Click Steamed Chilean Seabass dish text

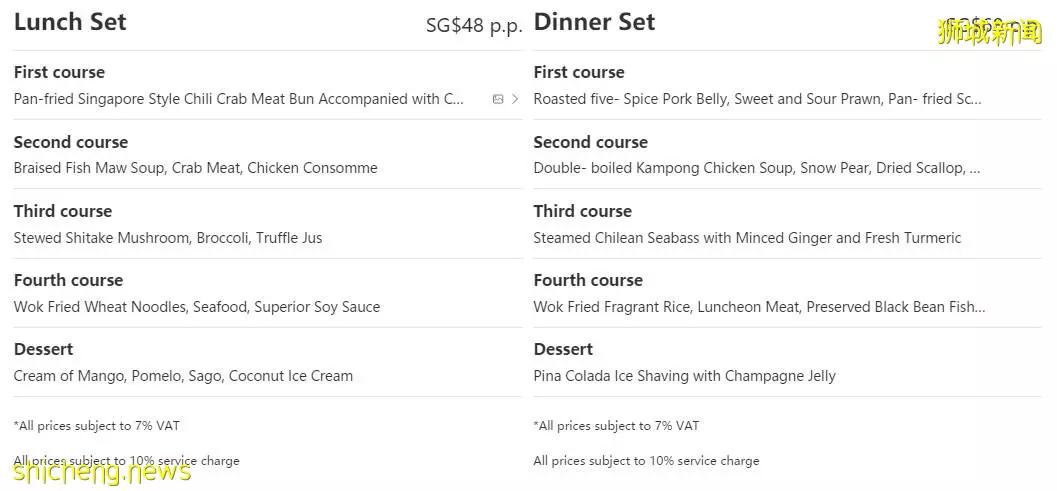747,237
